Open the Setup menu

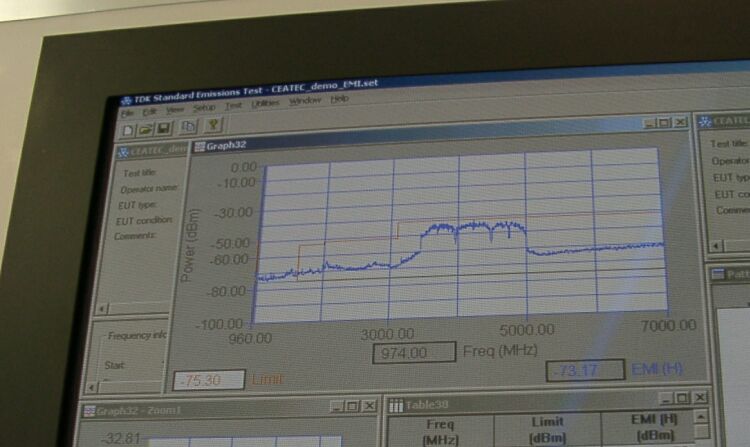[x=204, y=108]
